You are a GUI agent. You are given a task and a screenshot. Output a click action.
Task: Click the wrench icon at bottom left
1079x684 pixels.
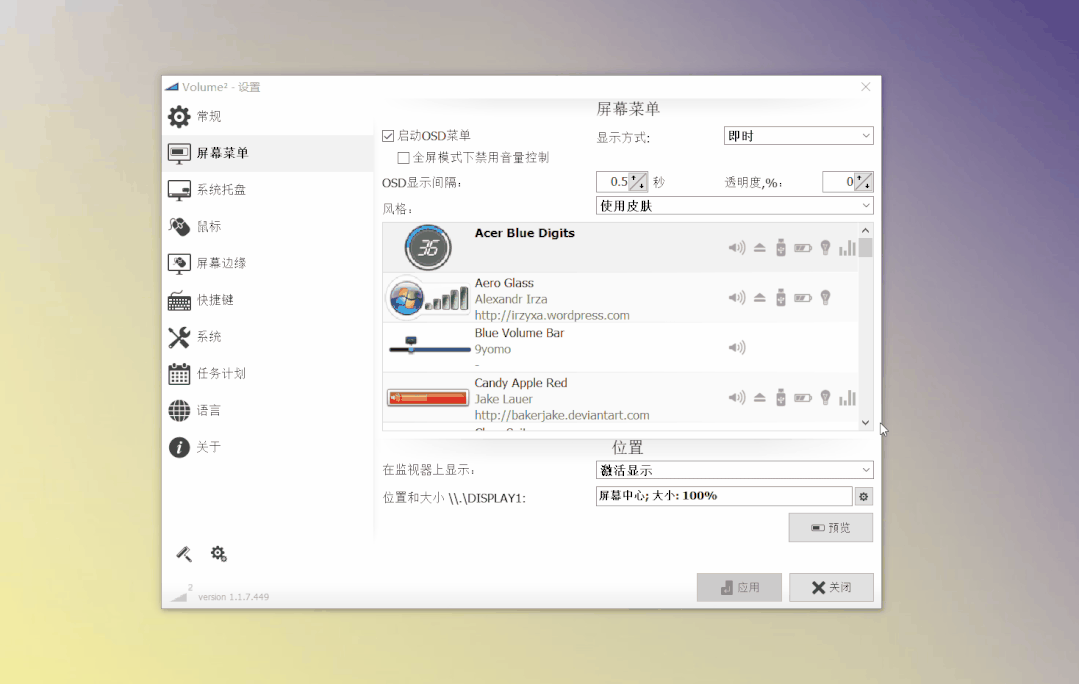(183, 553)
